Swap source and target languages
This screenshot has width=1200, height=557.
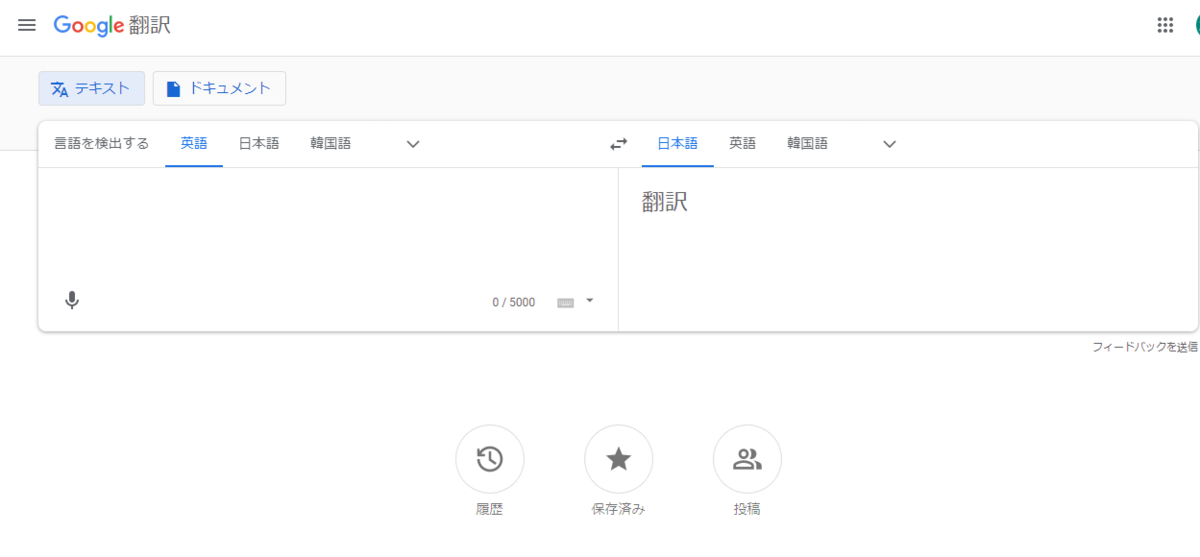pos(619,144)
